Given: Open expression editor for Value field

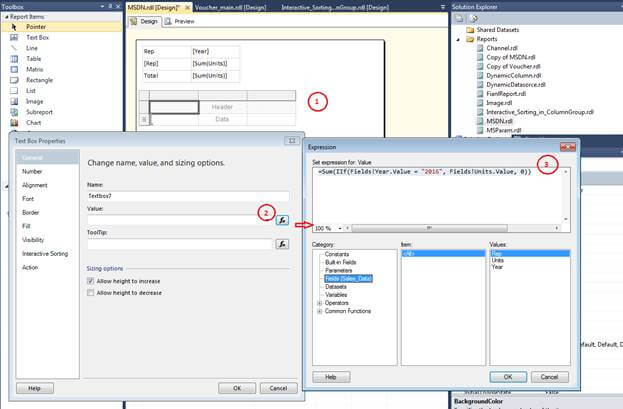Looking at the screenshot, I should (282, 220).
